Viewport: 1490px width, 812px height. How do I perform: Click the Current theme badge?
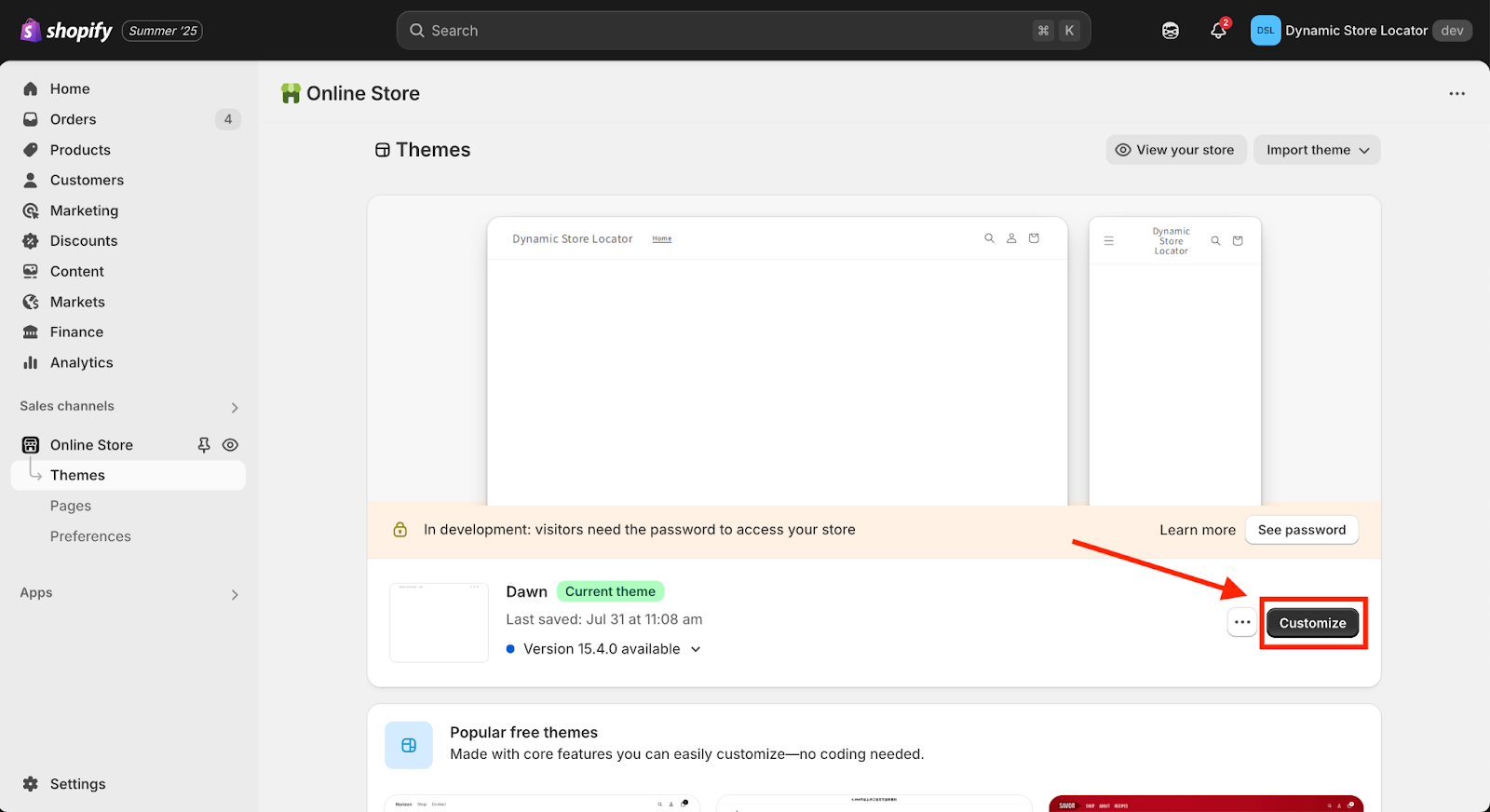pos(610,591)
